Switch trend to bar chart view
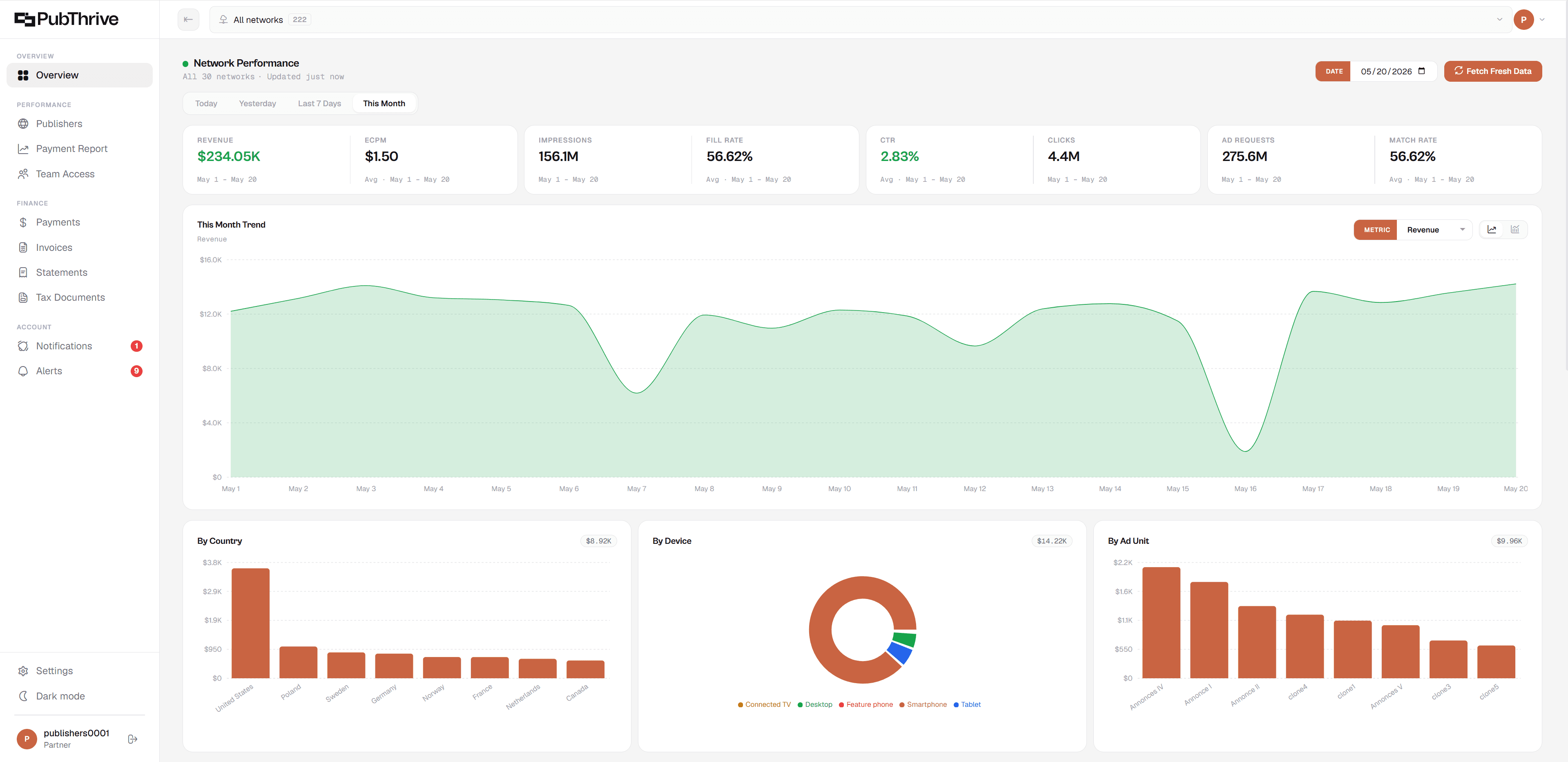1568x762 pixels. point(1515,230)
